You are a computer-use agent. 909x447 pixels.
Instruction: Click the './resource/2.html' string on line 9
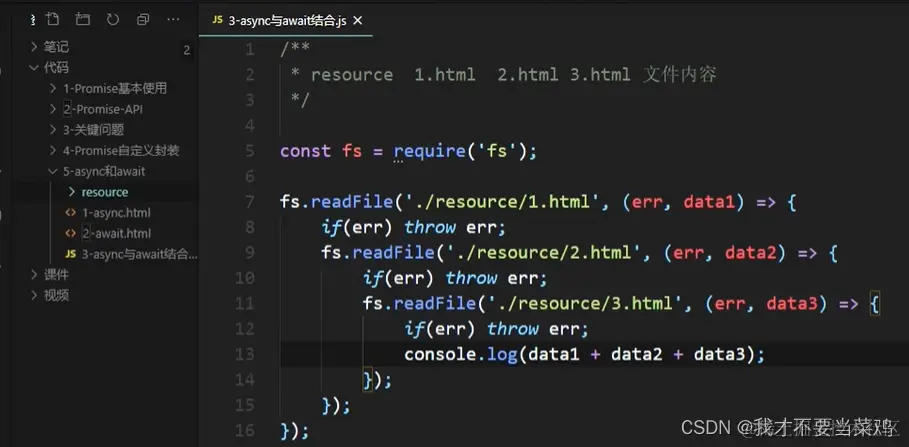(543, 253)
